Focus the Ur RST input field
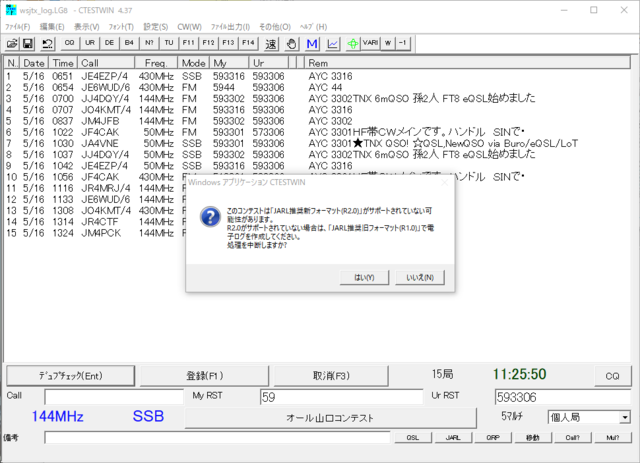This screenshot has height=463, width=640. (x=563, y=397)
